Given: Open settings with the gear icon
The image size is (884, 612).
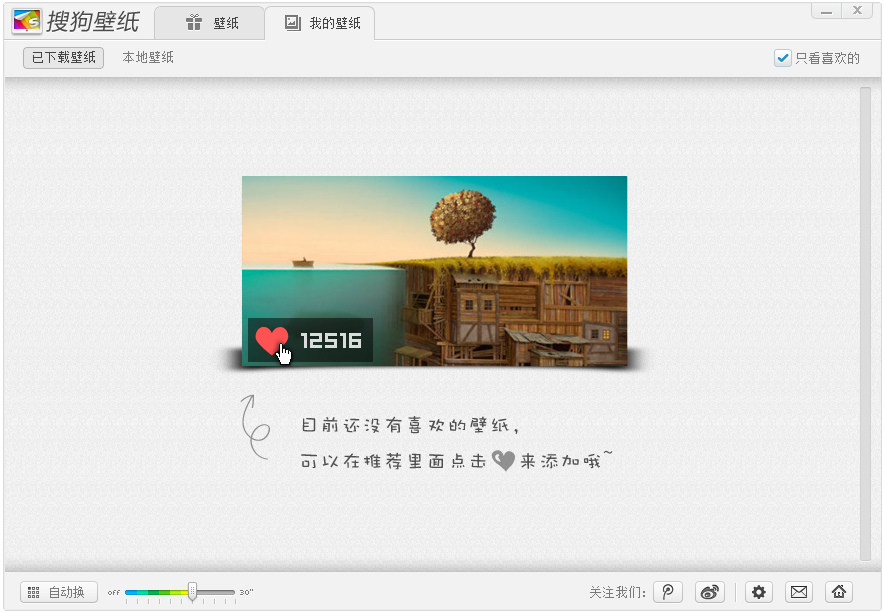Looking at the screenshot, I should tap(759, 592).
